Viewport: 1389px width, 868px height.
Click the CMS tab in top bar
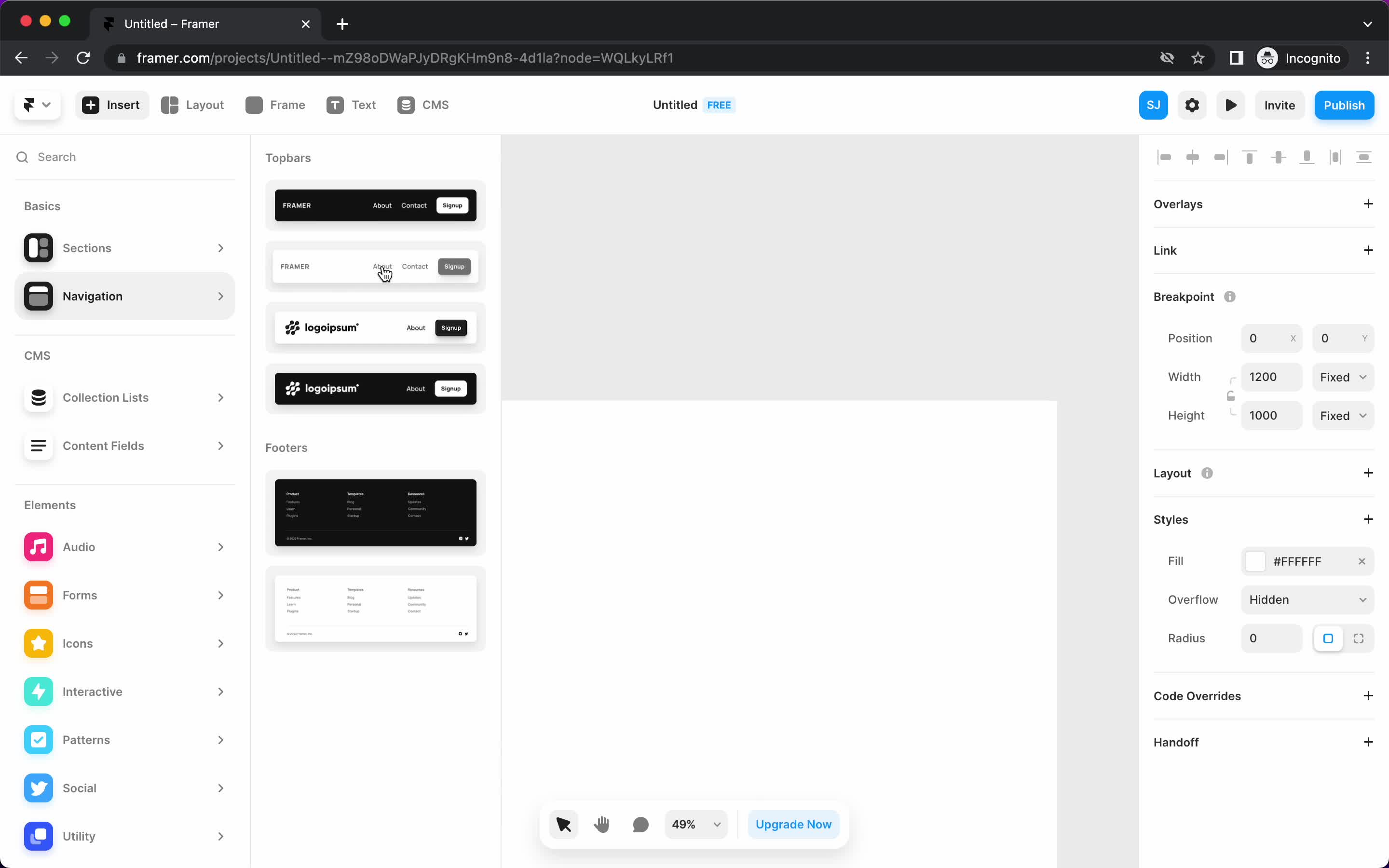424,105
